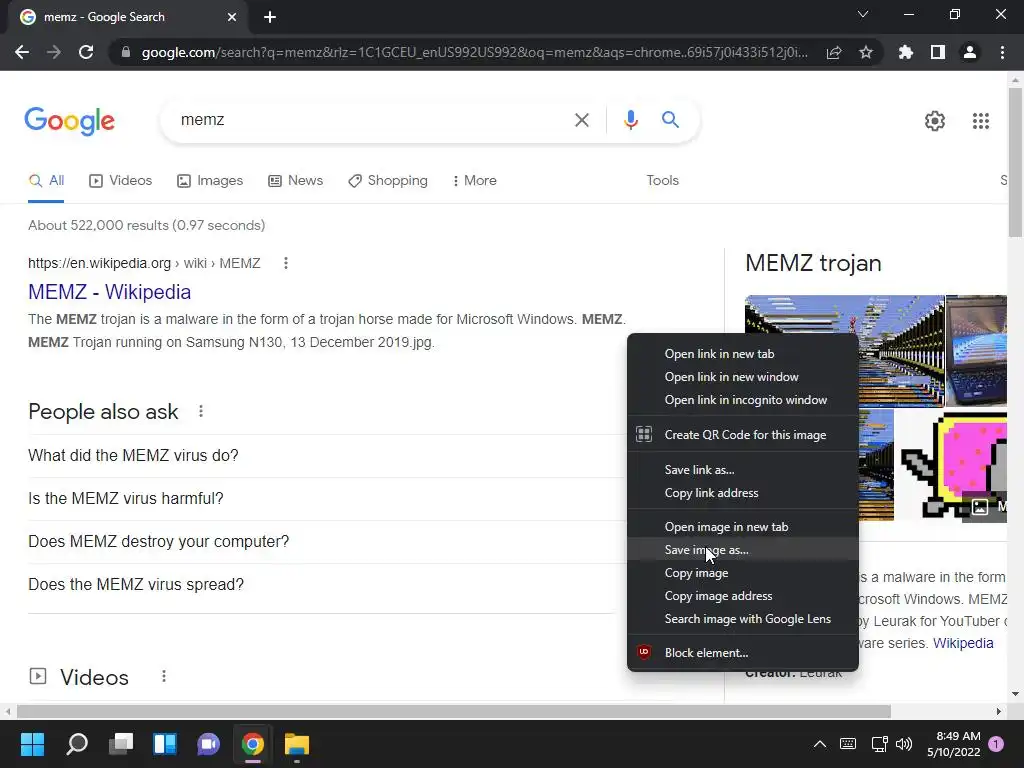Select Save image as...

743,550
